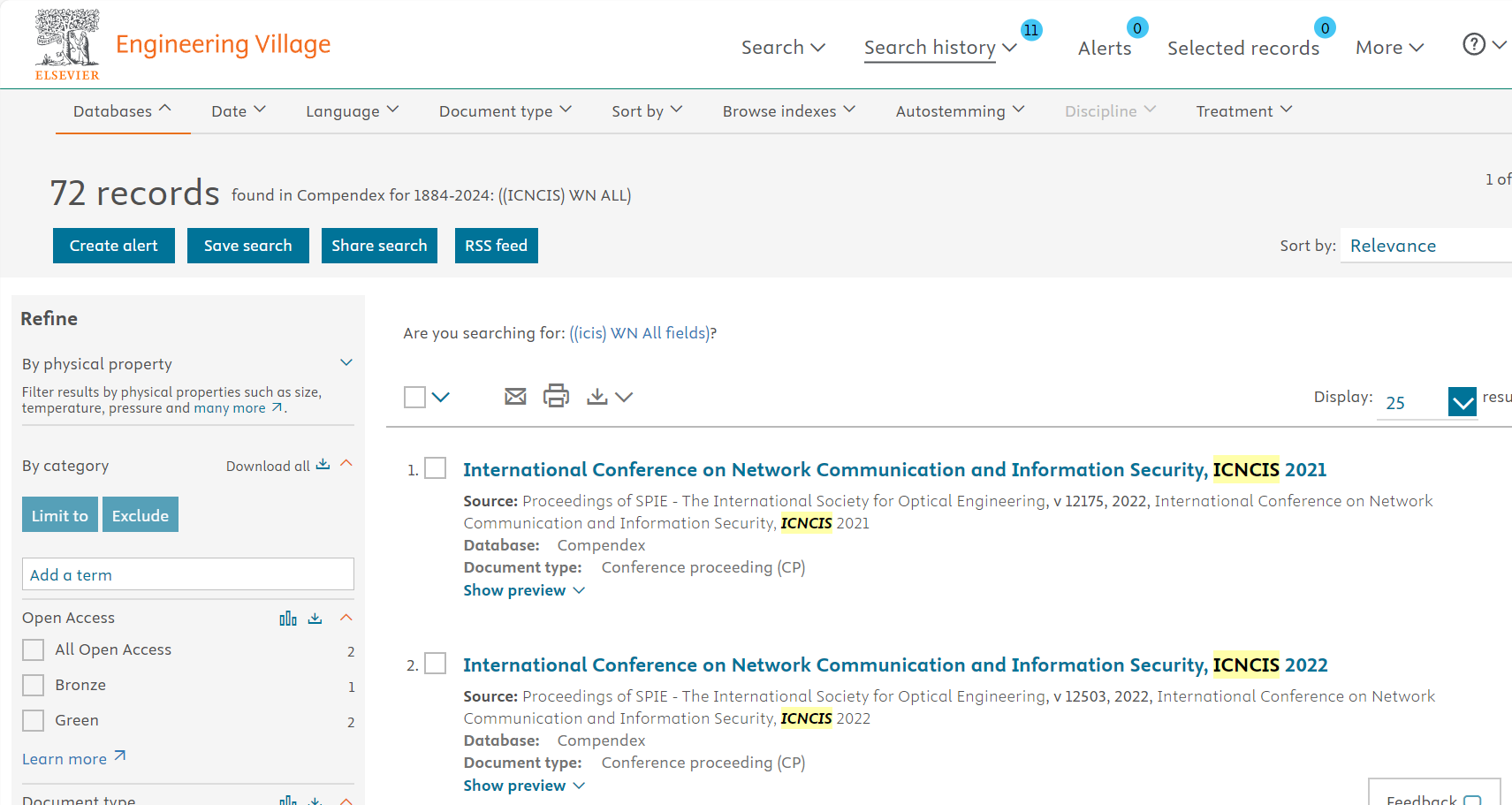Click the Limit to button

click(60, 515)
